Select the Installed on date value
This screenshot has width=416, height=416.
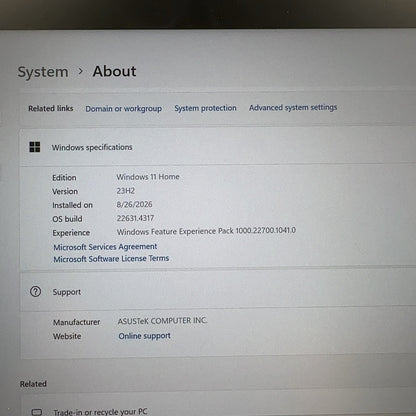(134, 204)
